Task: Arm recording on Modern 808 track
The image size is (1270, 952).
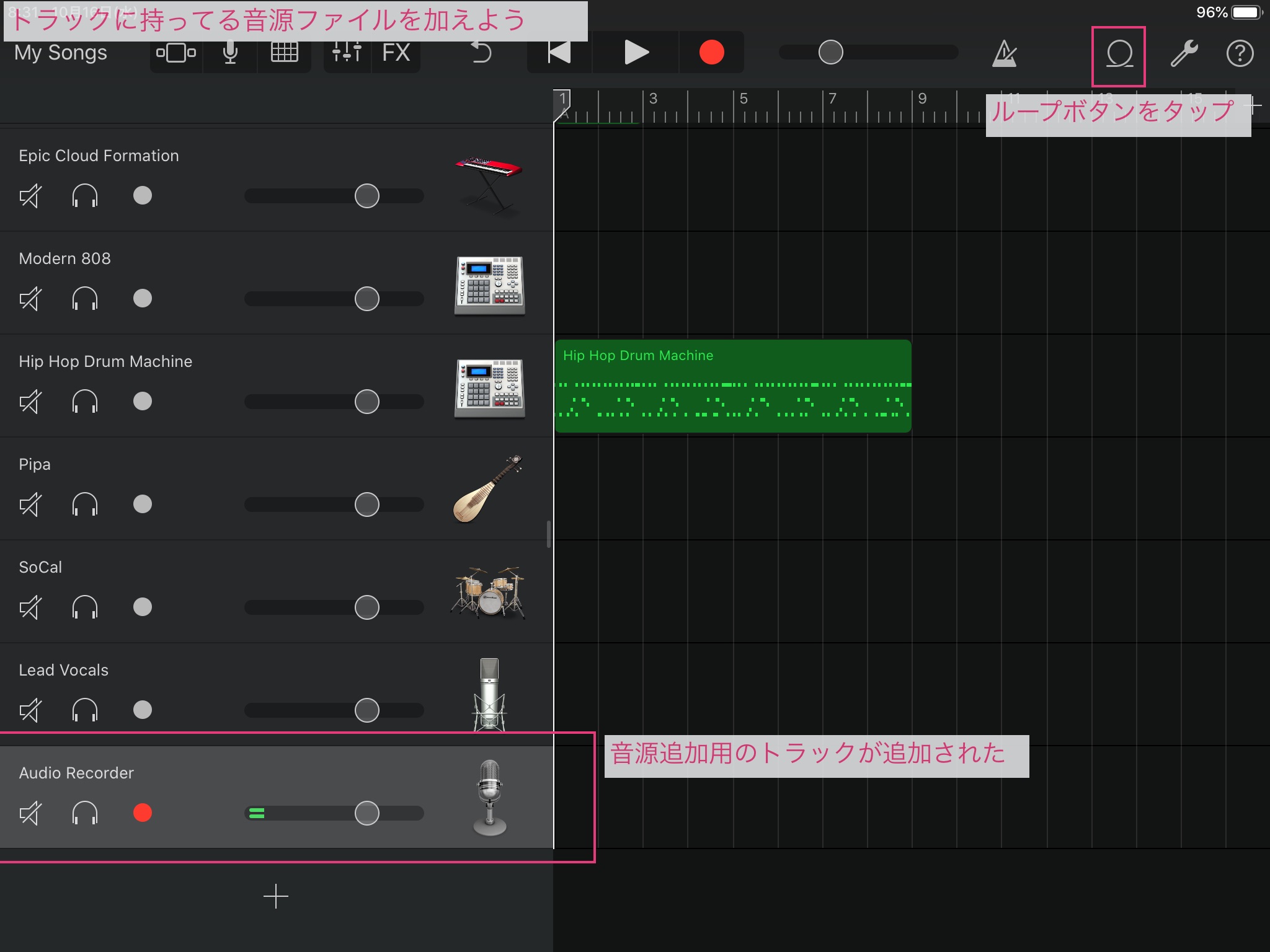Action: pos(143,299)
